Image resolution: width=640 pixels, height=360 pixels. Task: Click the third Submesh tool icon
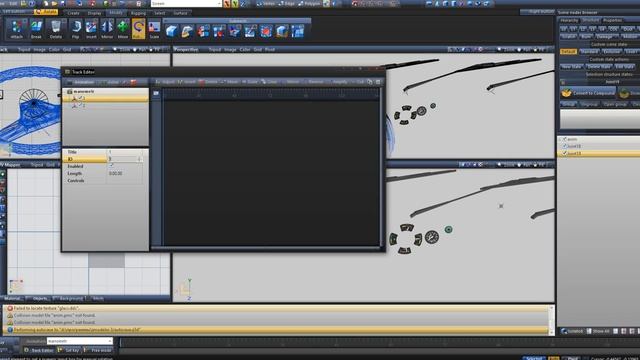203,31
